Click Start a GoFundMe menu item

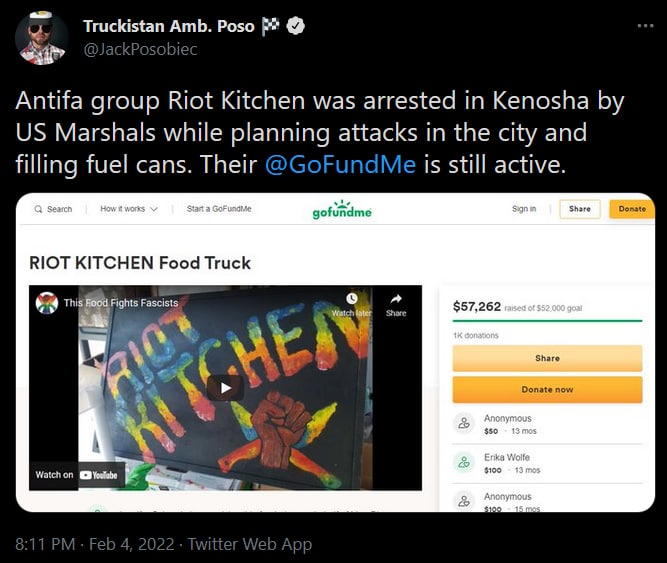pyautogui.click(x=219, y=209)
